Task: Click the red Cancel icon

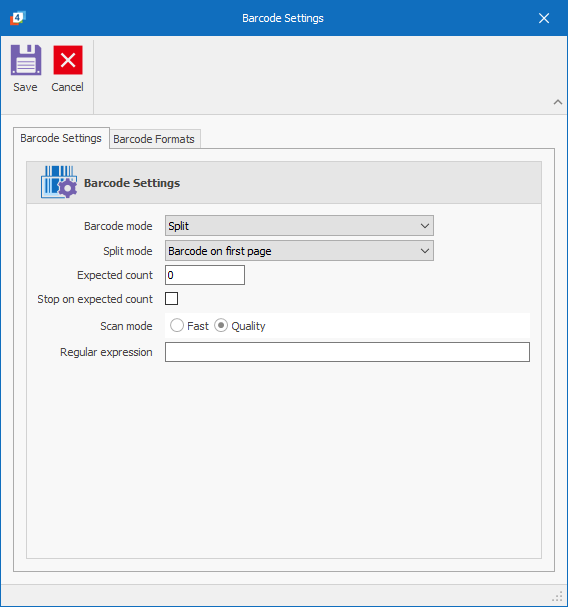Action: click(68, 60)
